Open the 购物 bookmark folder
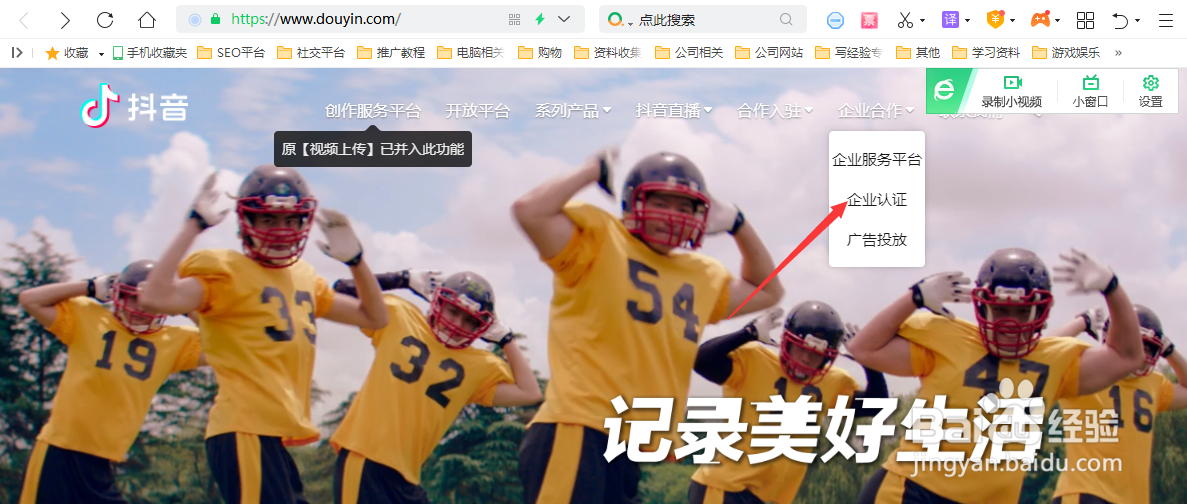1187x504 pixels. 541,52
